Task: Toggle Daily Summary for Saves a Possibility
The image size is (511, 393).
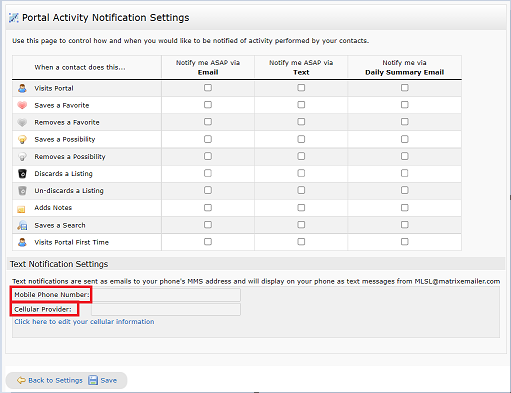Action: (x=405, y=139)
